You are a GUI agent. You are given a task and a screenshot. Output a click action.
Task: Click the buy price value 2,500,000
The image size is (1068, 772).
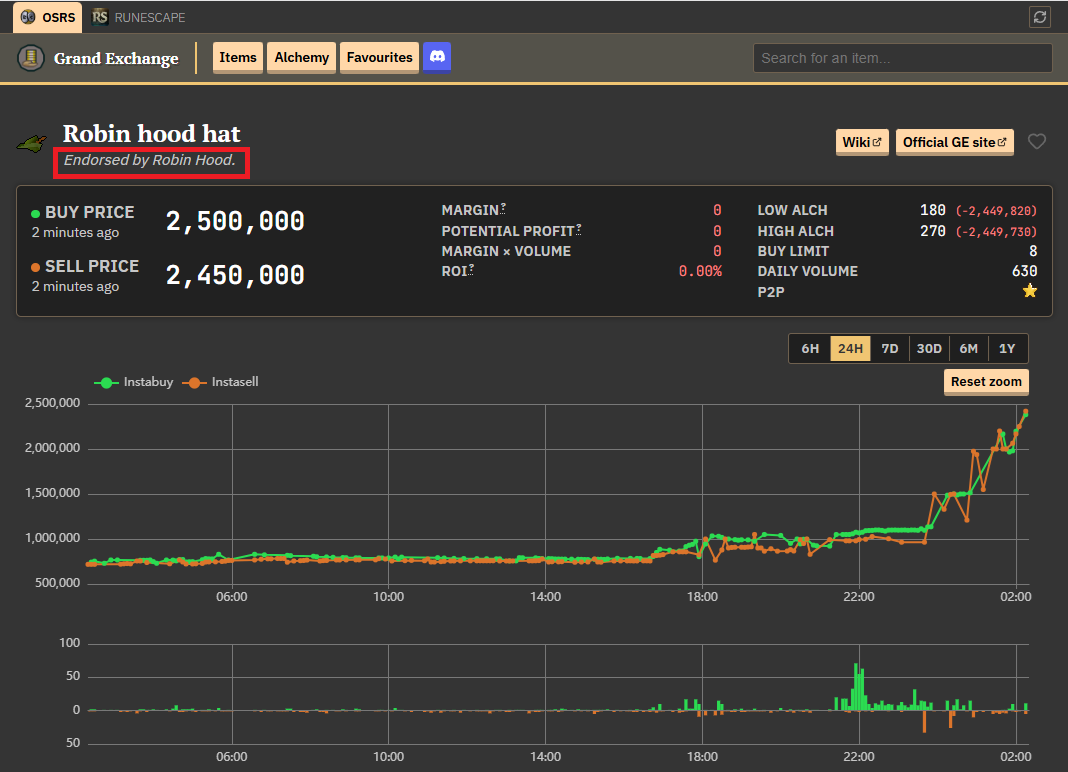point(235,221)
